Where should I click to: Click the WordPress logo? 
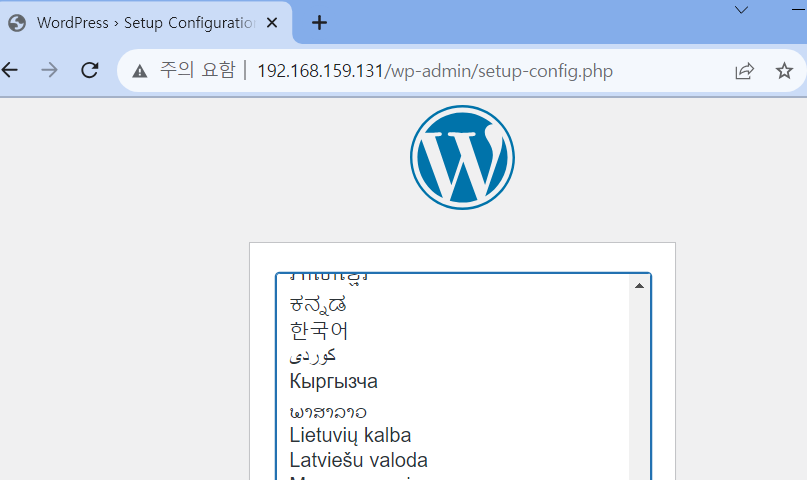point(462,157)
